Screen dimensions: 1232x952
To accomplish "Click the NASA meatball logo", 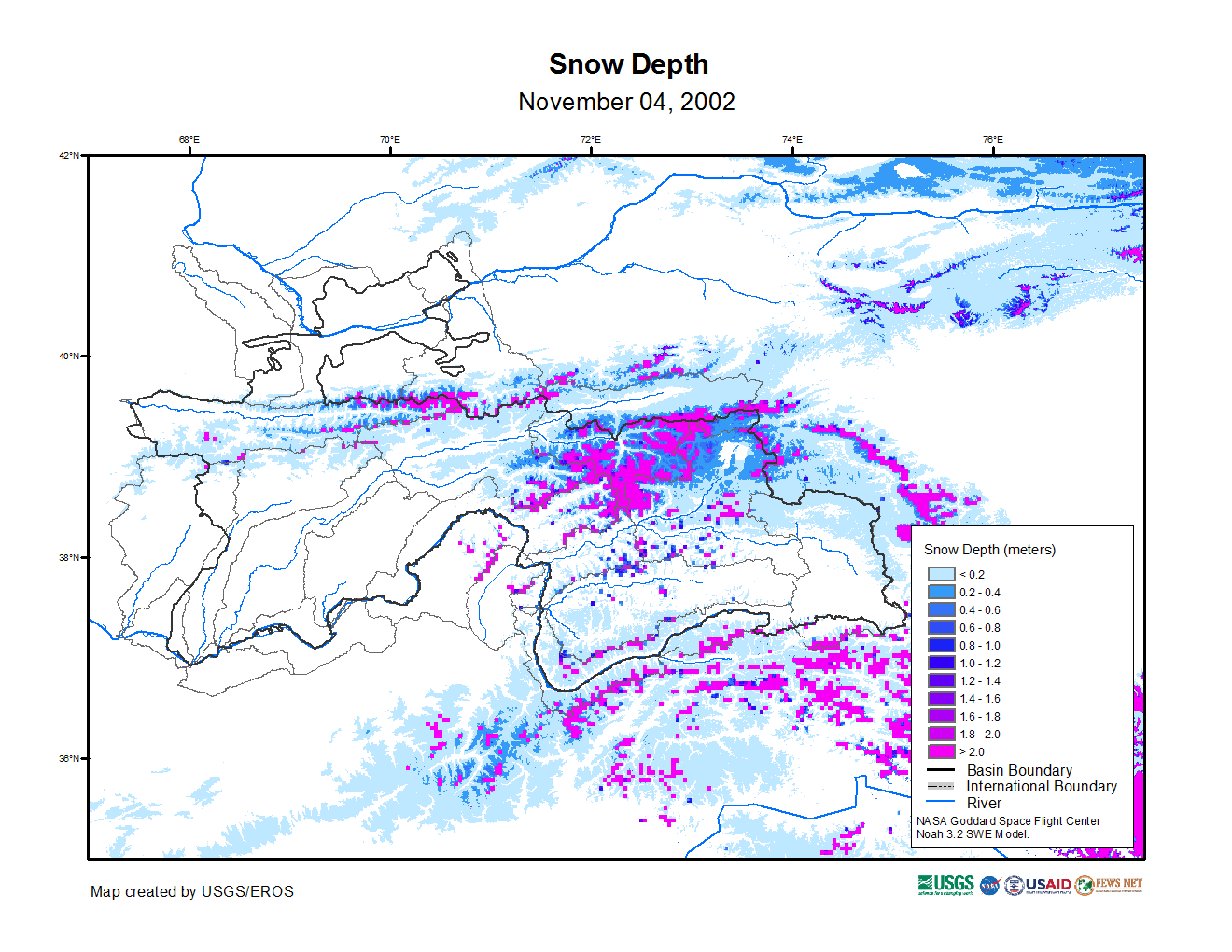I will (989, 886).
